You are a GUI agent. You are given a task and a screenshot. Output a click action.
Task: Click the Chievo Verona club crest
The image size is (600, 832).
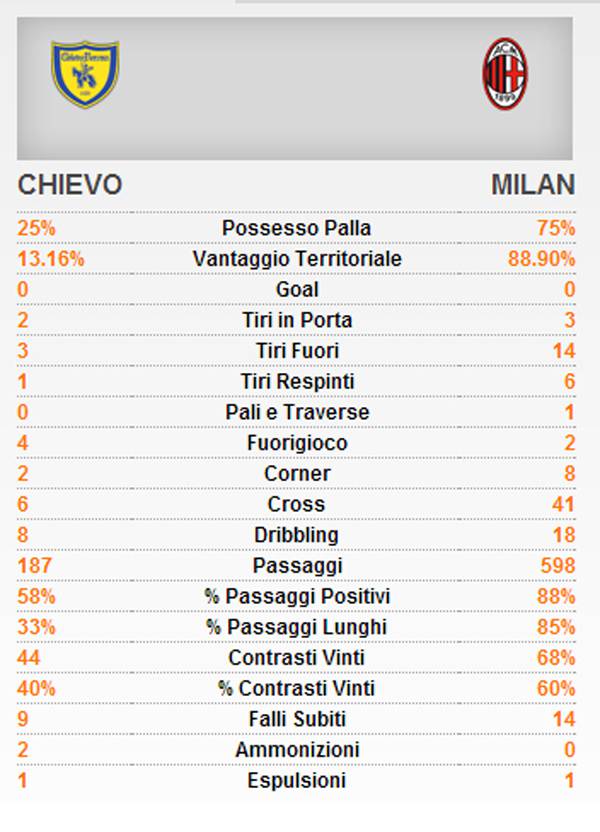coord(85,74)
